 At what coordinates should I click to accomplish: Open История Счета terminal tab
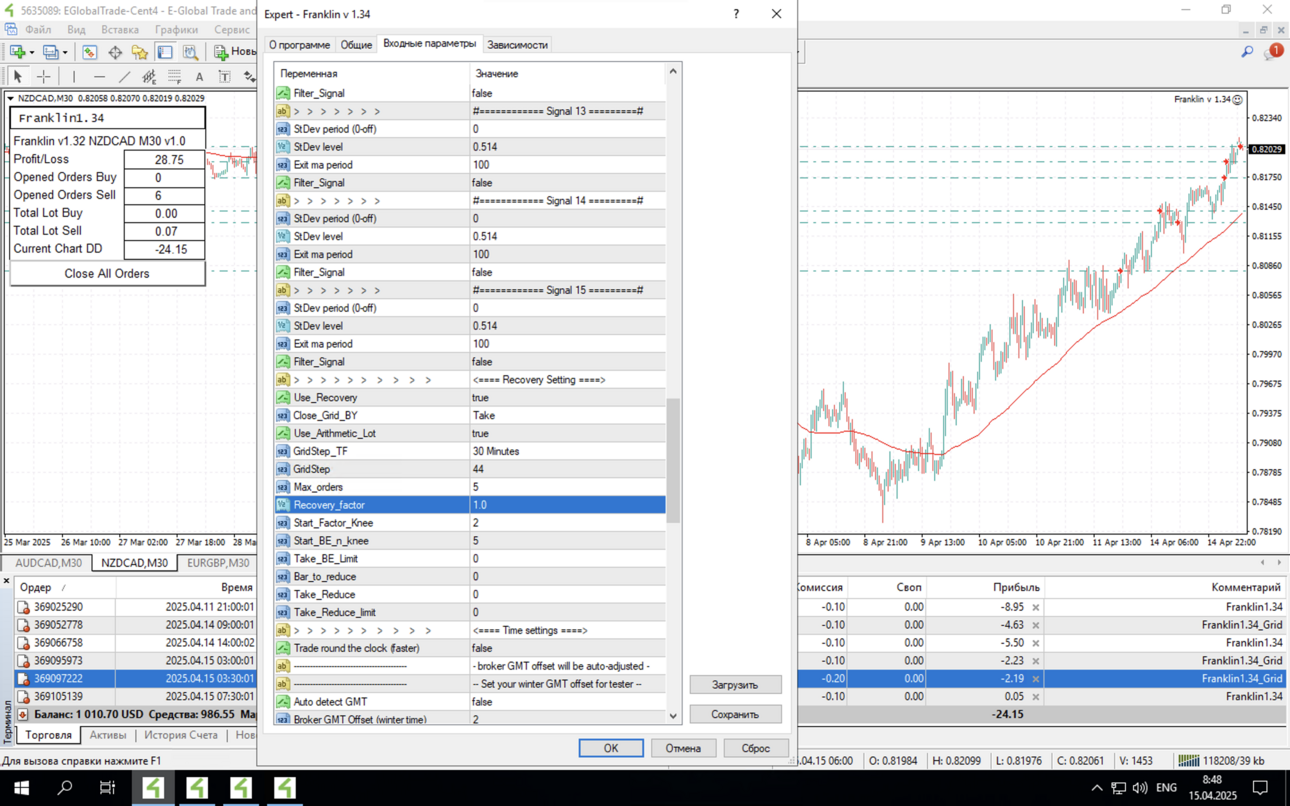[x=180, y=735]
